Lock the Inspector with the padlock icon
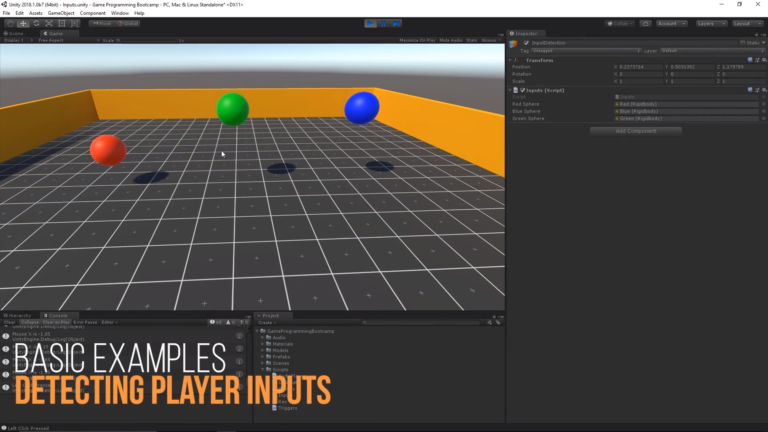Screen dimensions: 768x432 pos(756,34)
